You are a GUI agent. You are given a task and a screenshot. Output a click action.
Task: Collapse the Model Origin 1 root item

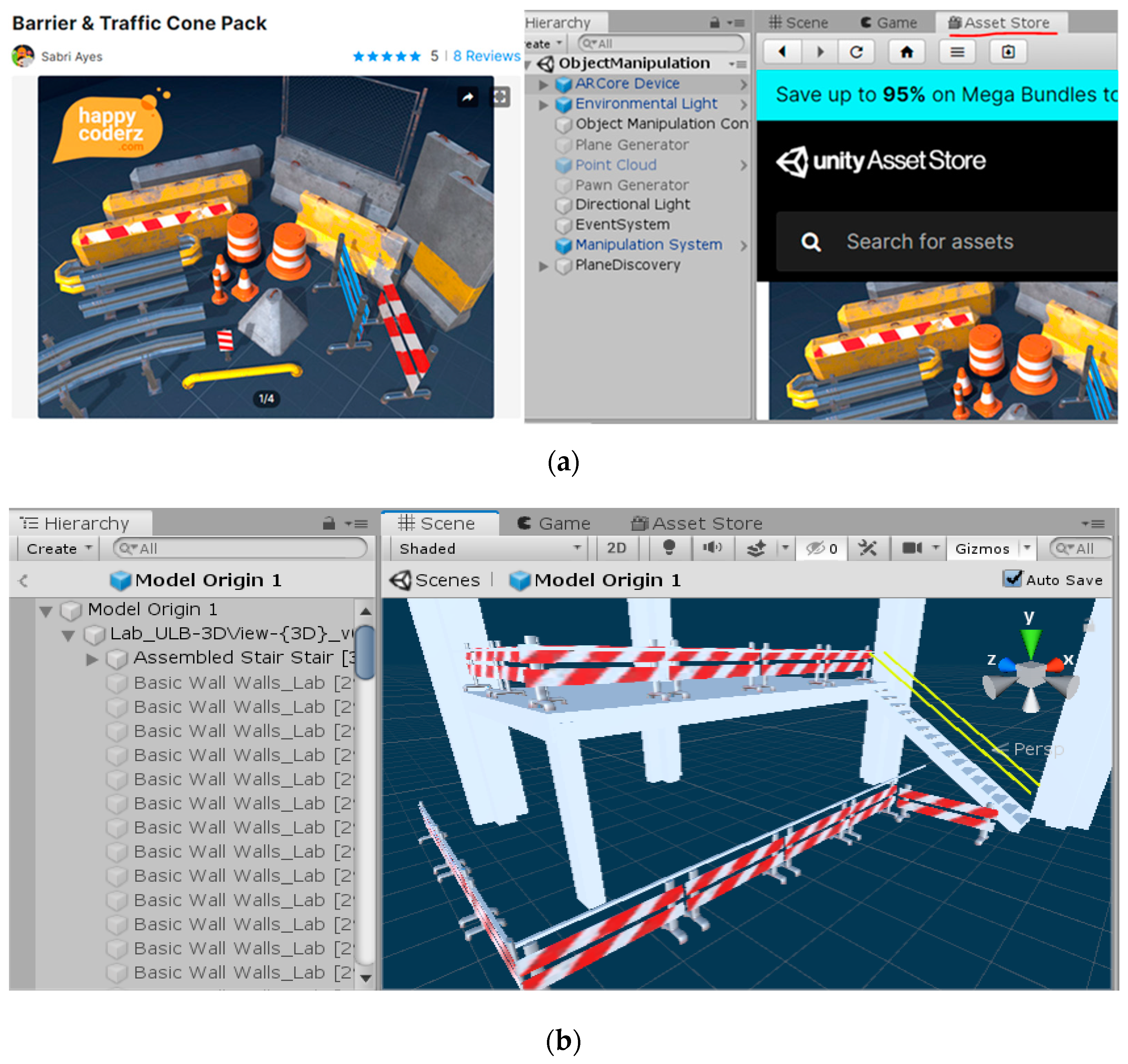(x=46, y=611)
